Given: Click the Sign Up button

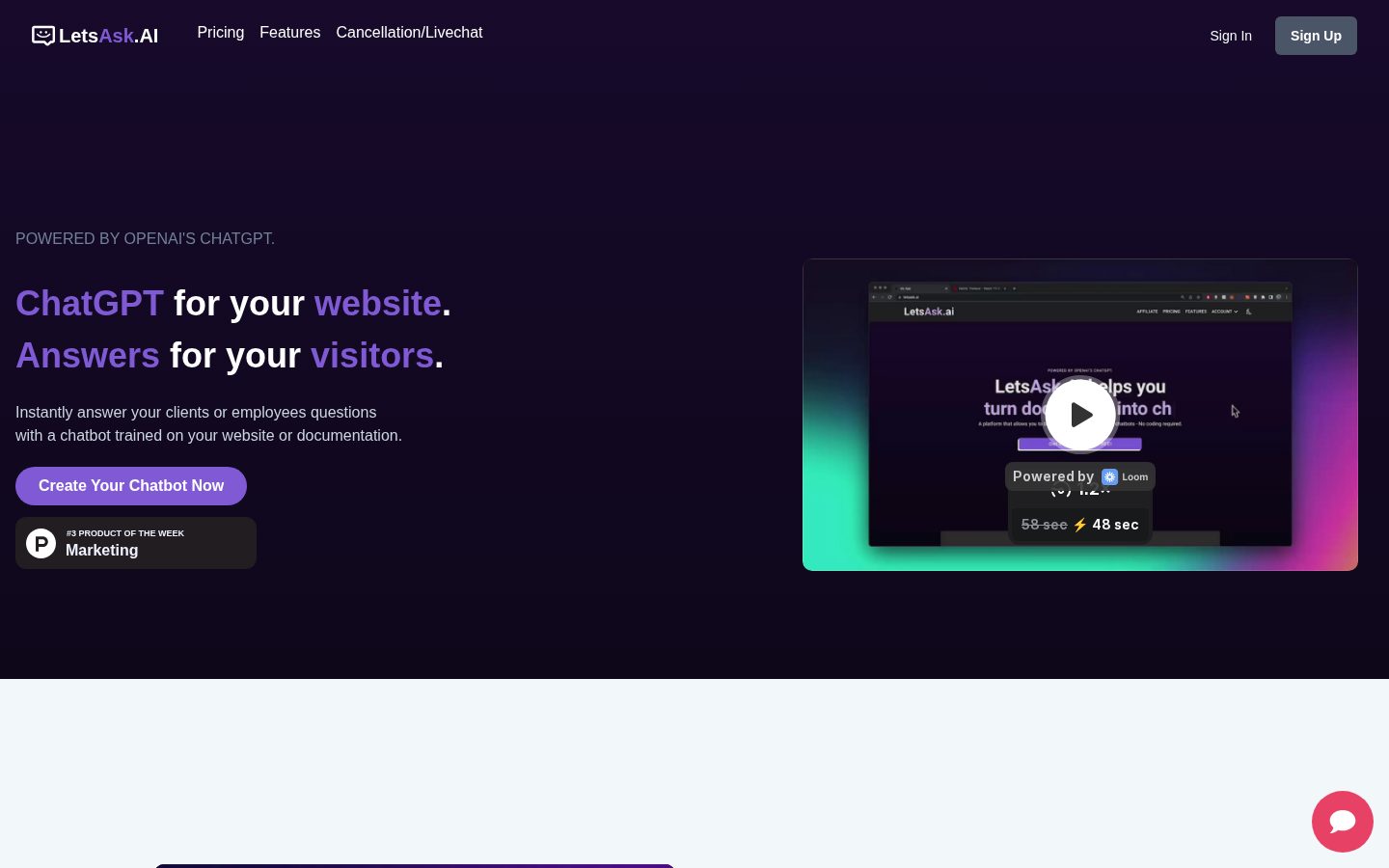Looking at the screenshot, I should click(1316, 36).
